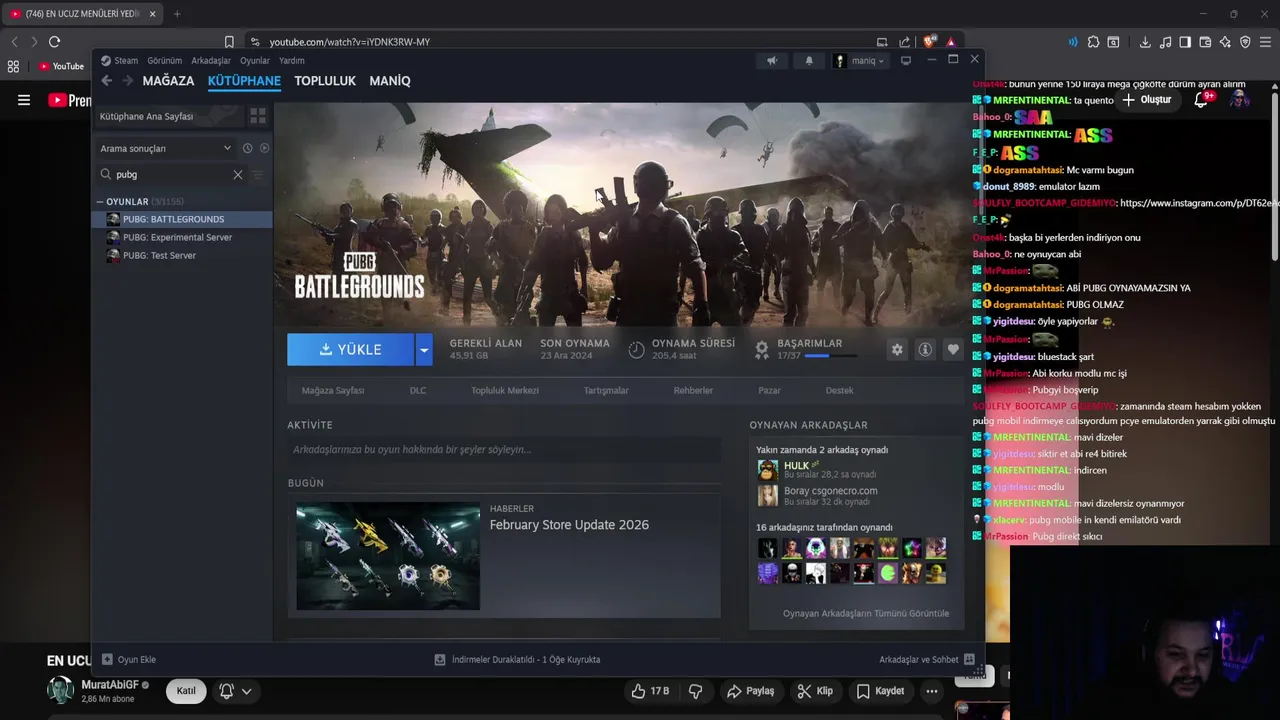The height and width of the screenshot is (720, 1280).
Task: Toggle YouTube channel notification bell
Action: 235,691
